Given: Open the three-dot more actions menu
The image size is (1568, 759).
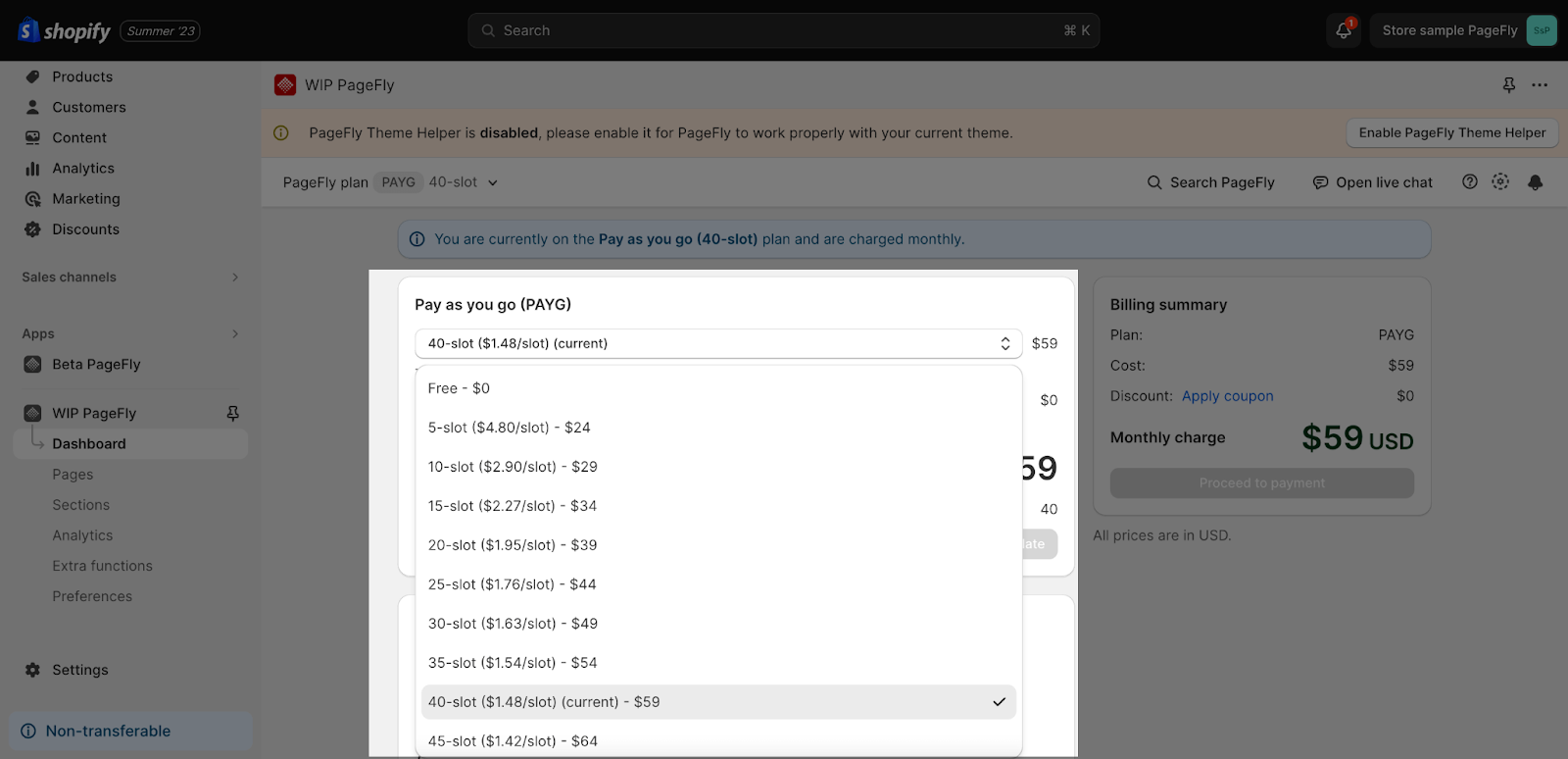Looking at the screenshot, I should 1540,85.
